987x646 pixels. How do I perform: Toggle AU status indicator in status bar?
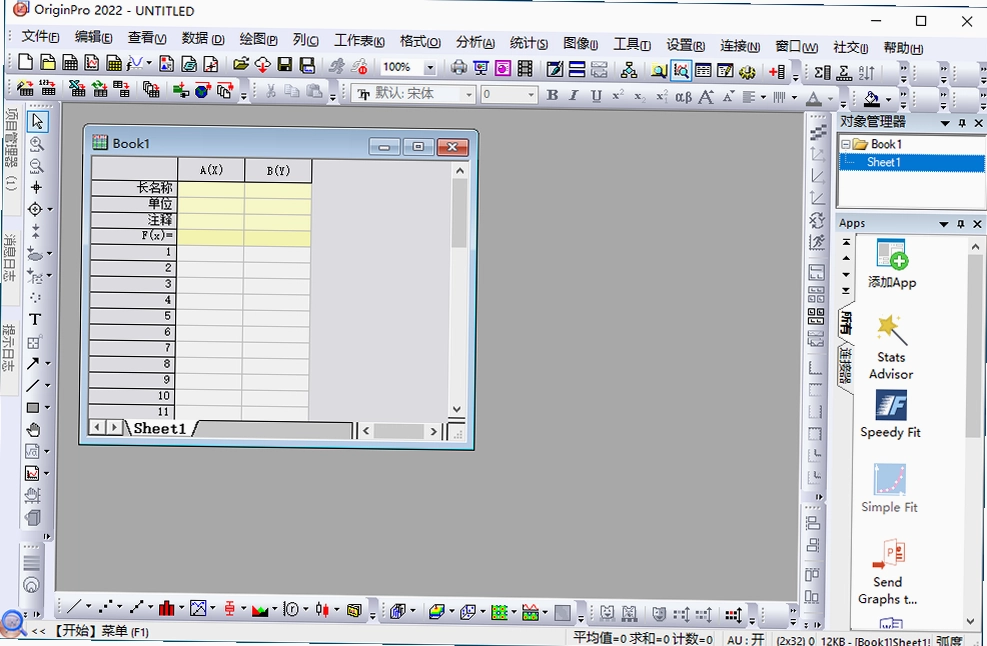745,640
